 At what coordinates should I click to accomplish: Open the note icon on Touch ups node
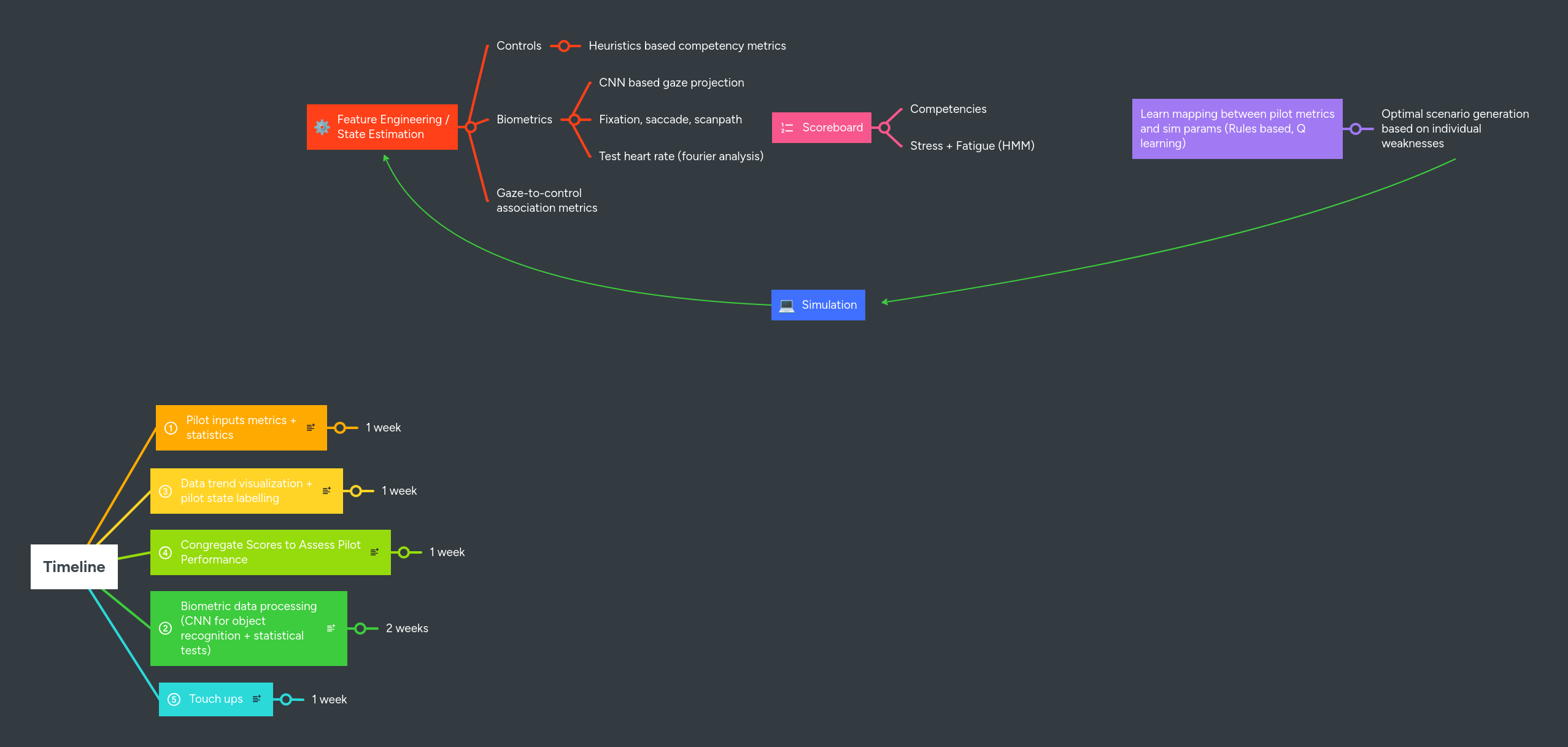click(x=257, y=699)
